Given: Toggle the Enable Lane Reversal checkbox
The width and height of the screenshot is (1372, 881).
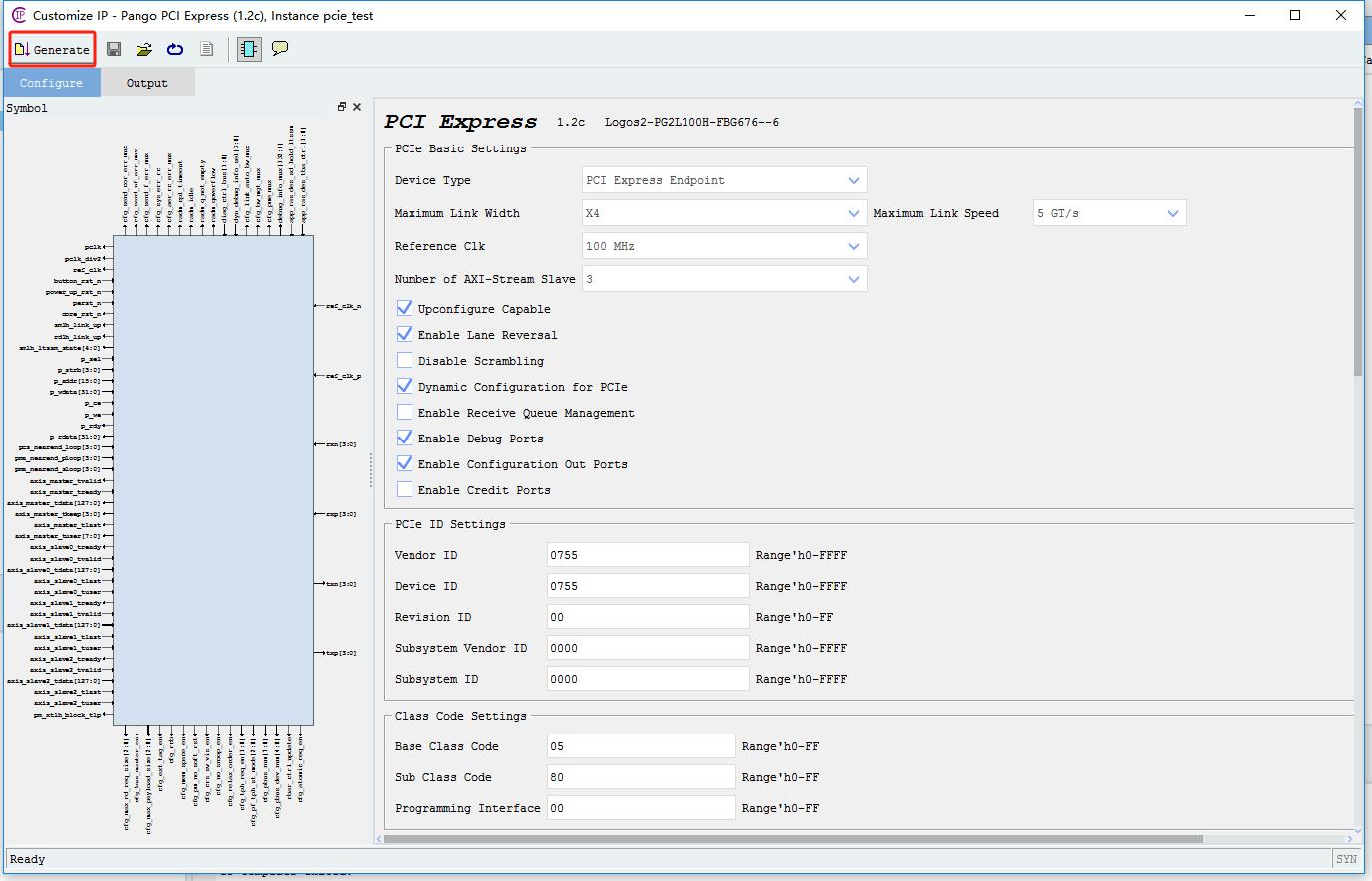Looking at the screenshot, I should [404, 334].
